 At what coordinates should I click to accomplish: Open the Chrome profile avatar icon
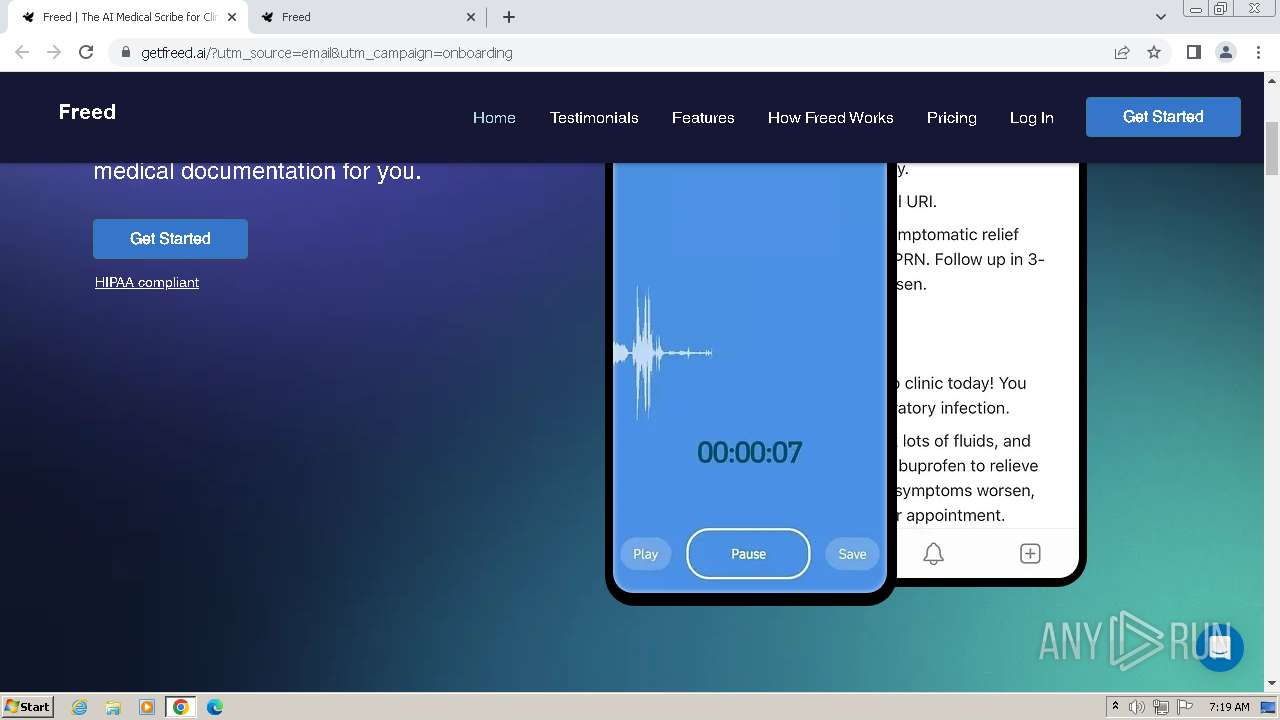[x=1225, y=53]
